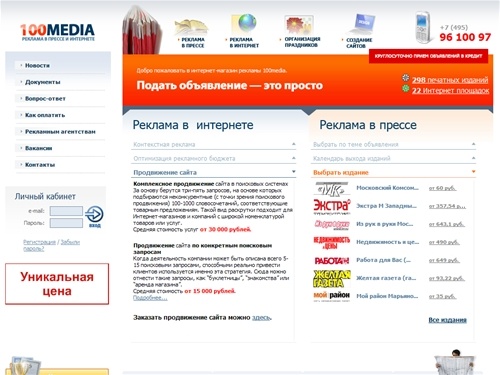Image resolution: width=500 pixels, height=375 pixels.
Task: Click the Недвижимость и цены logo
Action: coord(332,243)
